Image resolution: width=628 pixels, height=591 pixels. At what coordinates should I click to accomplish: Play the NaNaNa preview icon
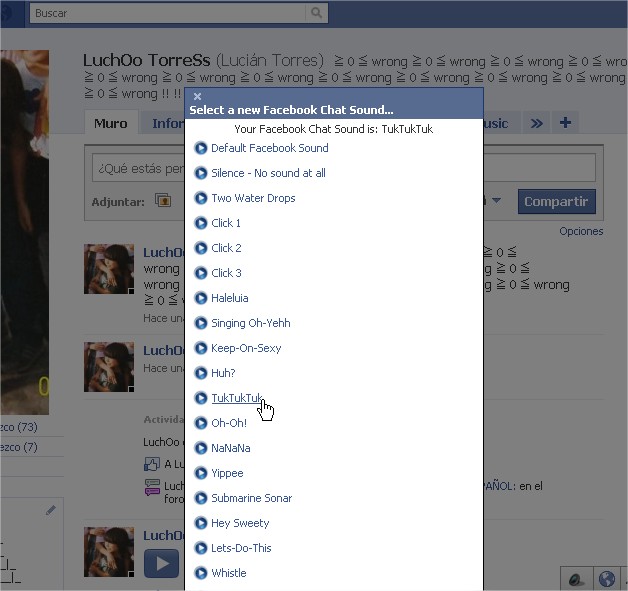201,448
